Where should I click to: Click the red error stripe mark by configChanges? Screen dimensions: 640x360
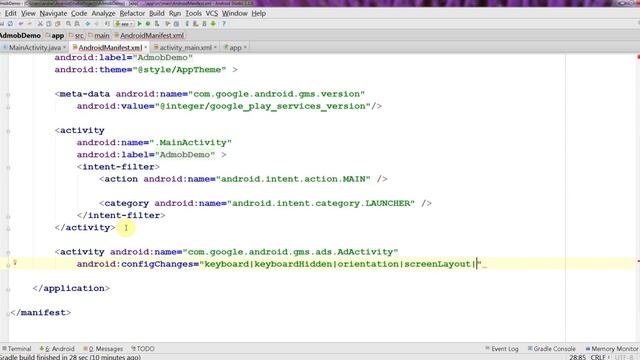tap(638, 261)
